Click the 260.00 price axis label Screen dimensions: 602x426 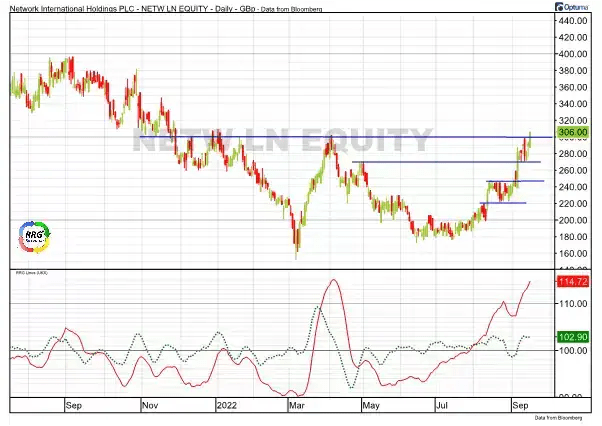tap(573, 170)
